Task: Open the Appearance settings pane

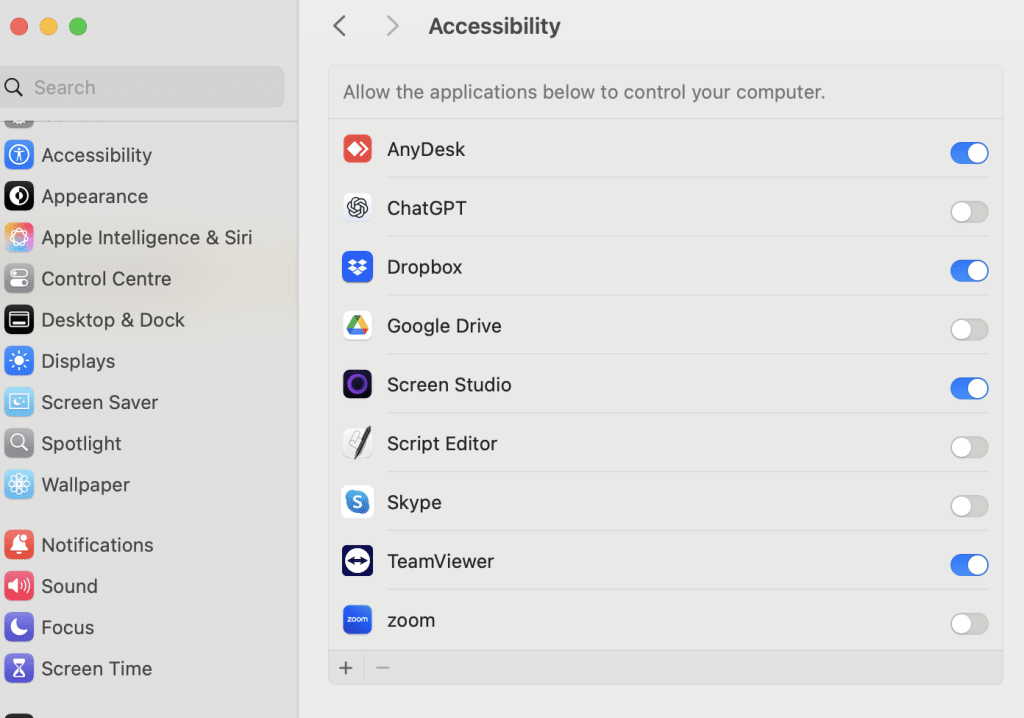Action: [x=95, y=196]
